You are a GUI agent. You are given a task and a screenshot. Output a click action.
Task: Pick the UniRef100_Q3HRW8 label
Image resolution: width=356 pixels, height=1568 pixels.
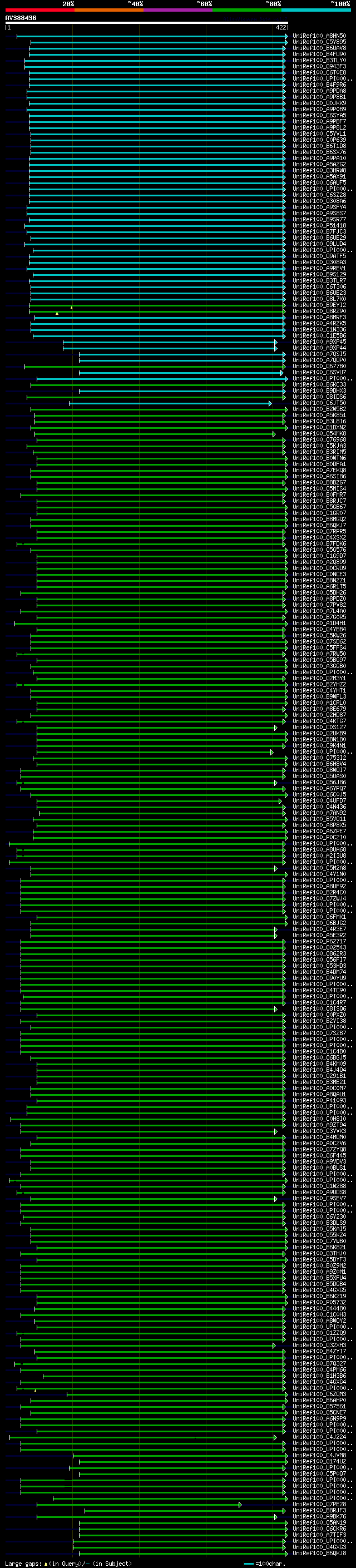click(319, 170)
